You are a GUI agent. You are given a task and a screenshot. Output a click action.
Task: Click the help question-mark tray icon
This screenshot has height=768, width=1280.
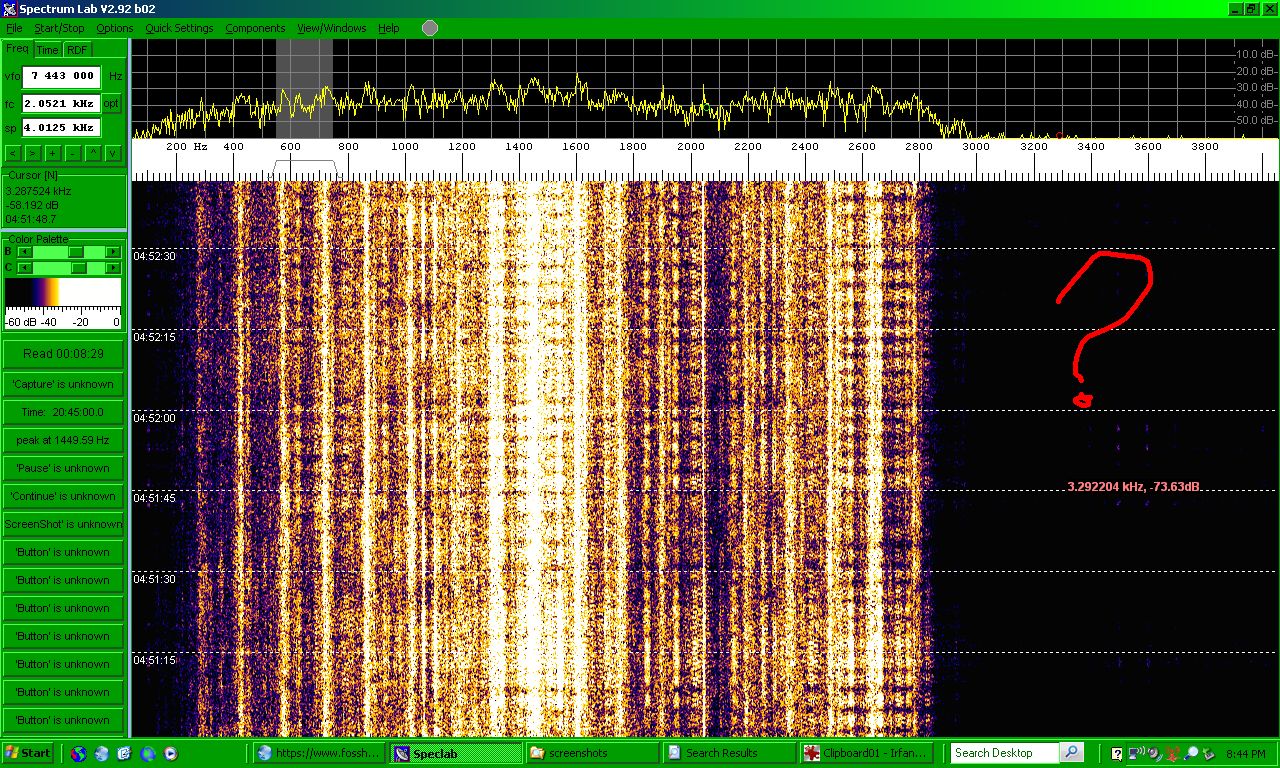click(x=1117, y=753)
